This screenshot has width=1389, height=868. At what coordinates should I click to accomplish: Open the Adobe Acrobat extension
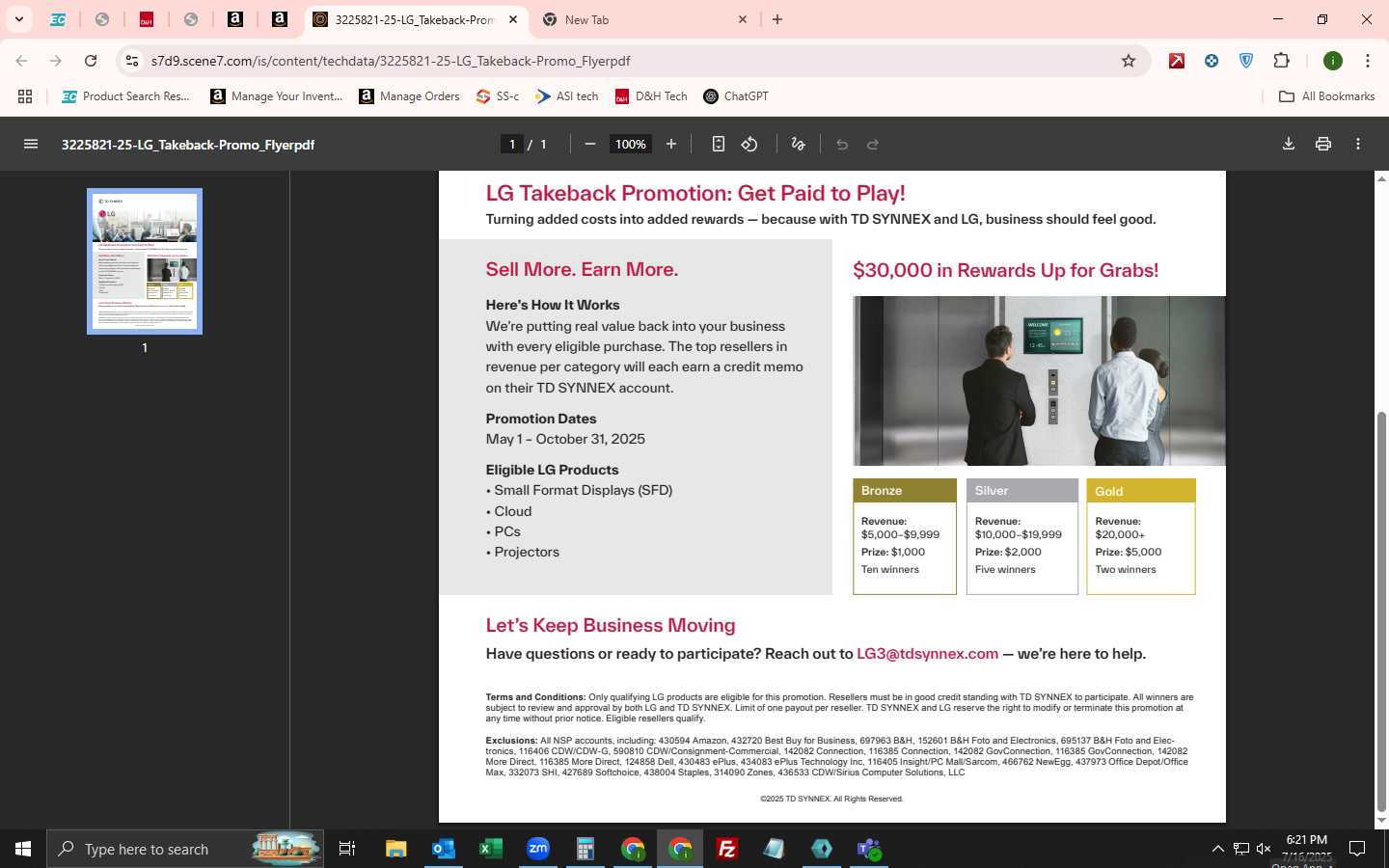[1177, 61]
